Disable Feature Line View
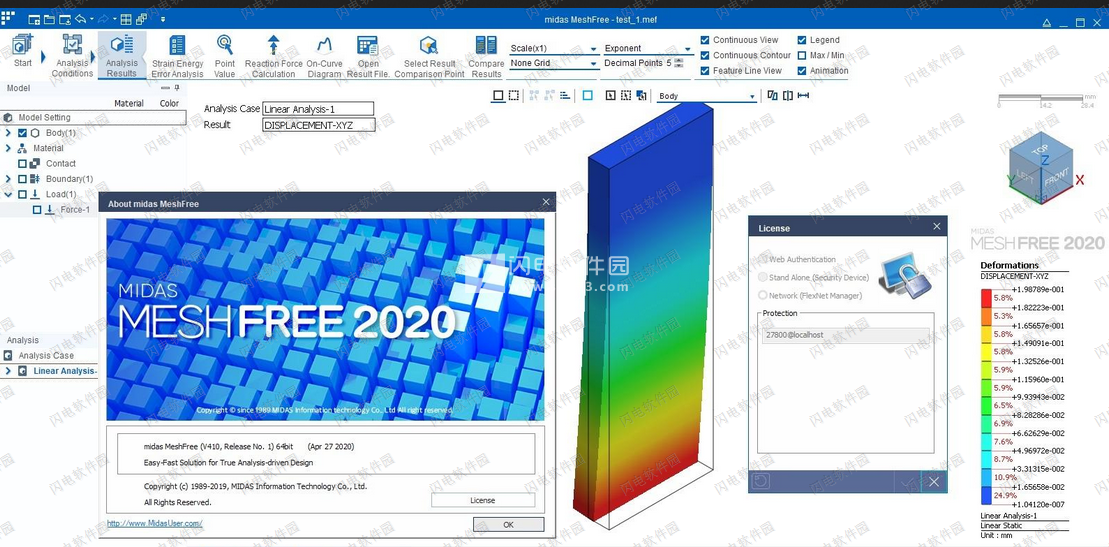The width and height of the screenshot is (1109, 547). (x=705, y=71)
